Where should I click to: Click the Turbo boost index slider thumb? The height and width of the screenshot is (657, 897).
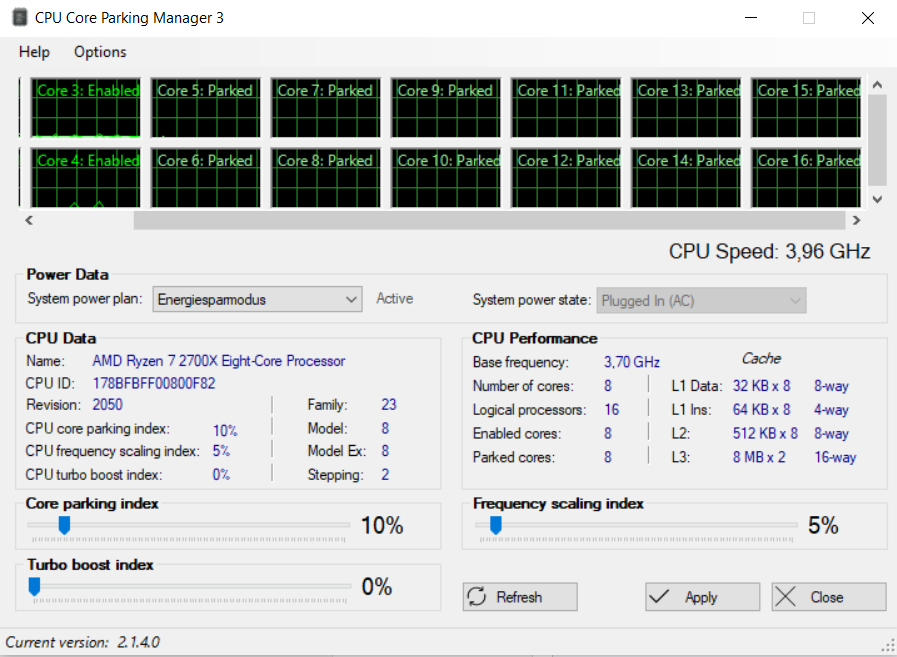[x=34, y=587]
